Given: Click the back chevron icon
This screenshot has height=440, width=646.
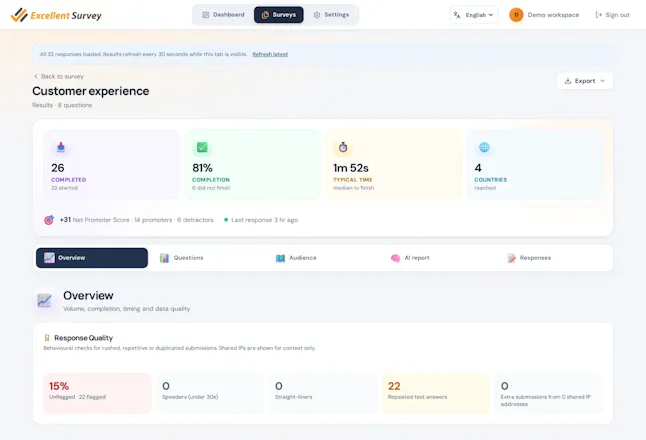Looking at the screenshot, I should [36, 76].
